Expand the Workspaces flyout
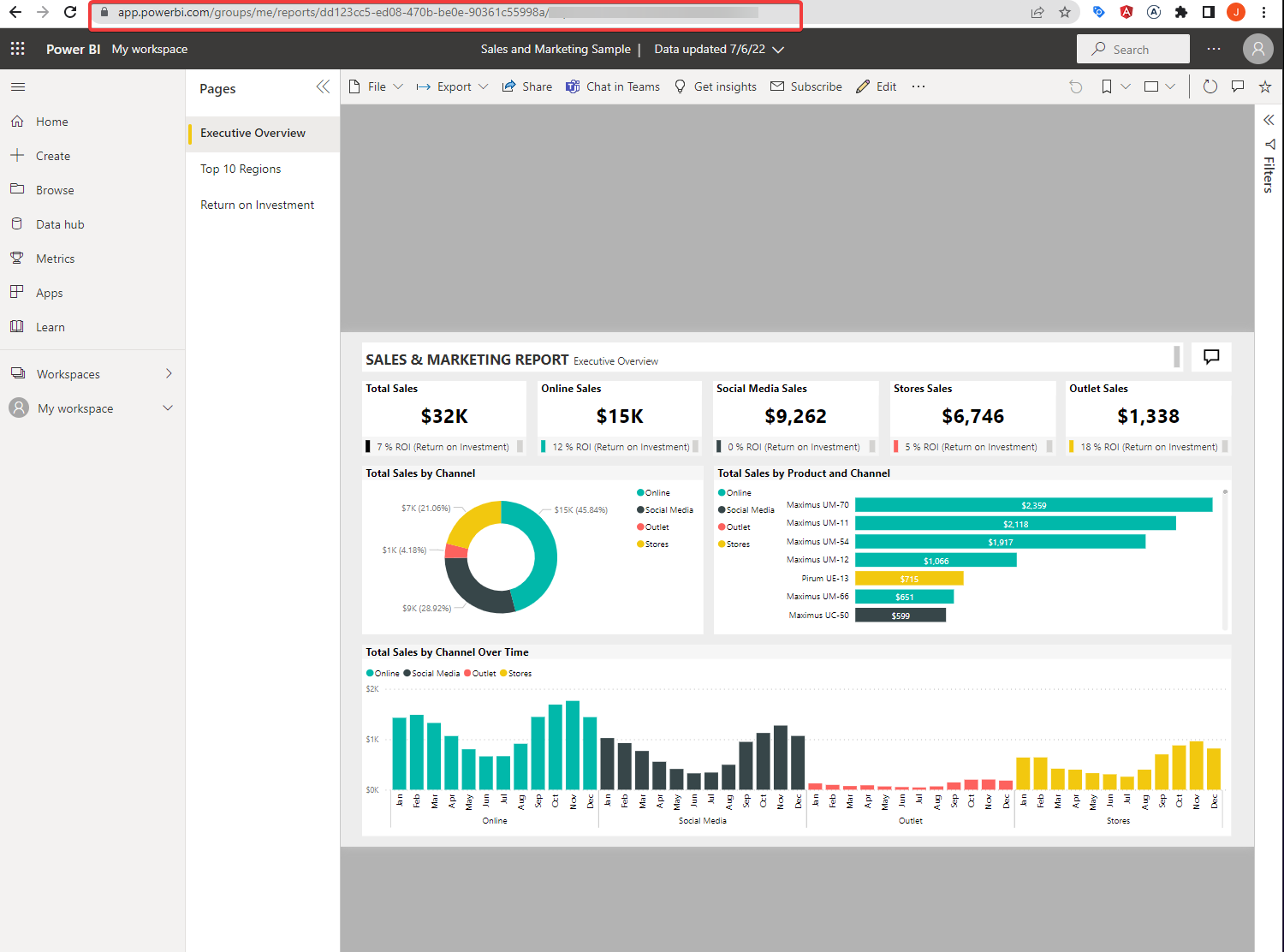Image resolution: width=1284 pixels, height=952 pixels. click(x=169, y=373)
